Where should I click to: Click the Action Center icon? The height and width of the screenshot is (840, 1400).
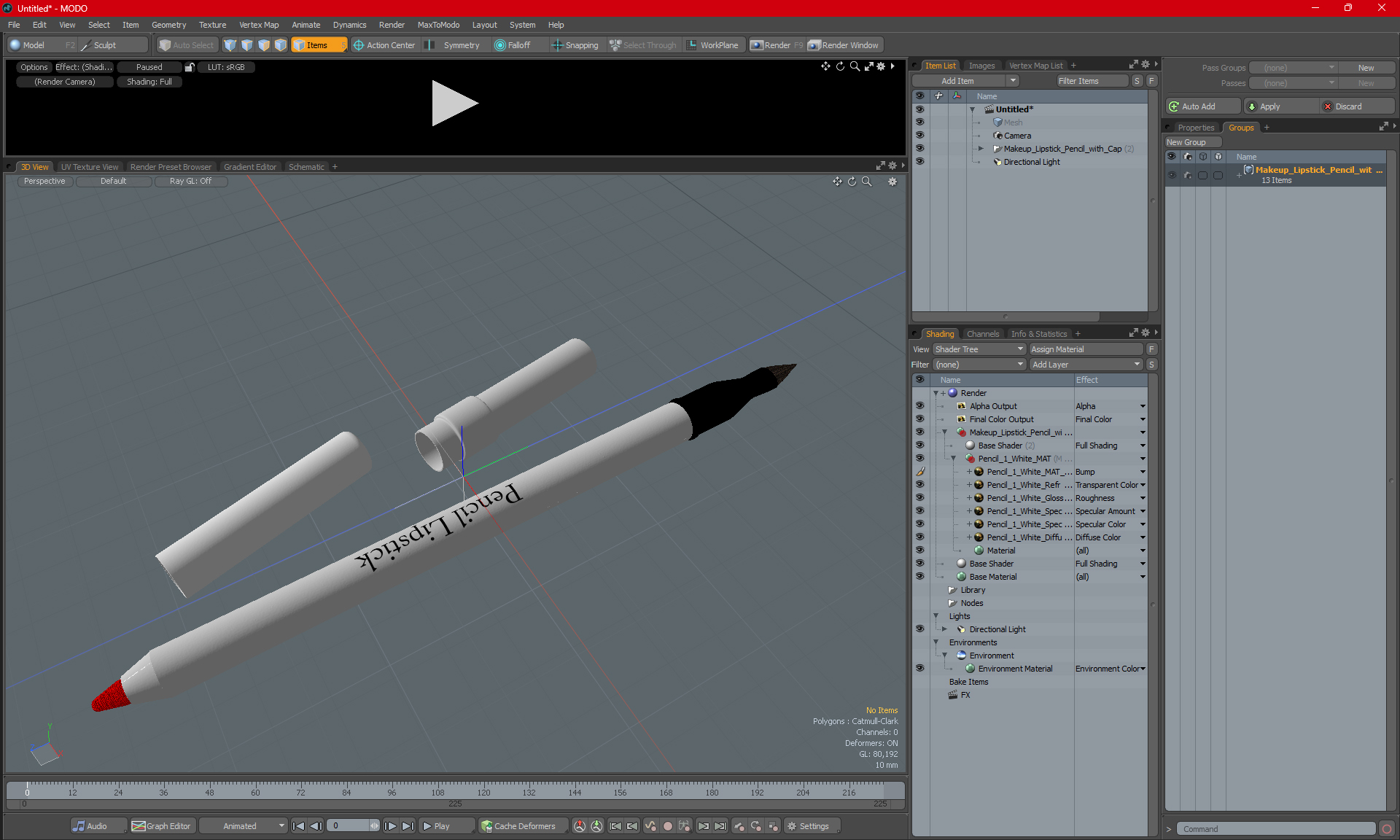(x=358, y=45)
